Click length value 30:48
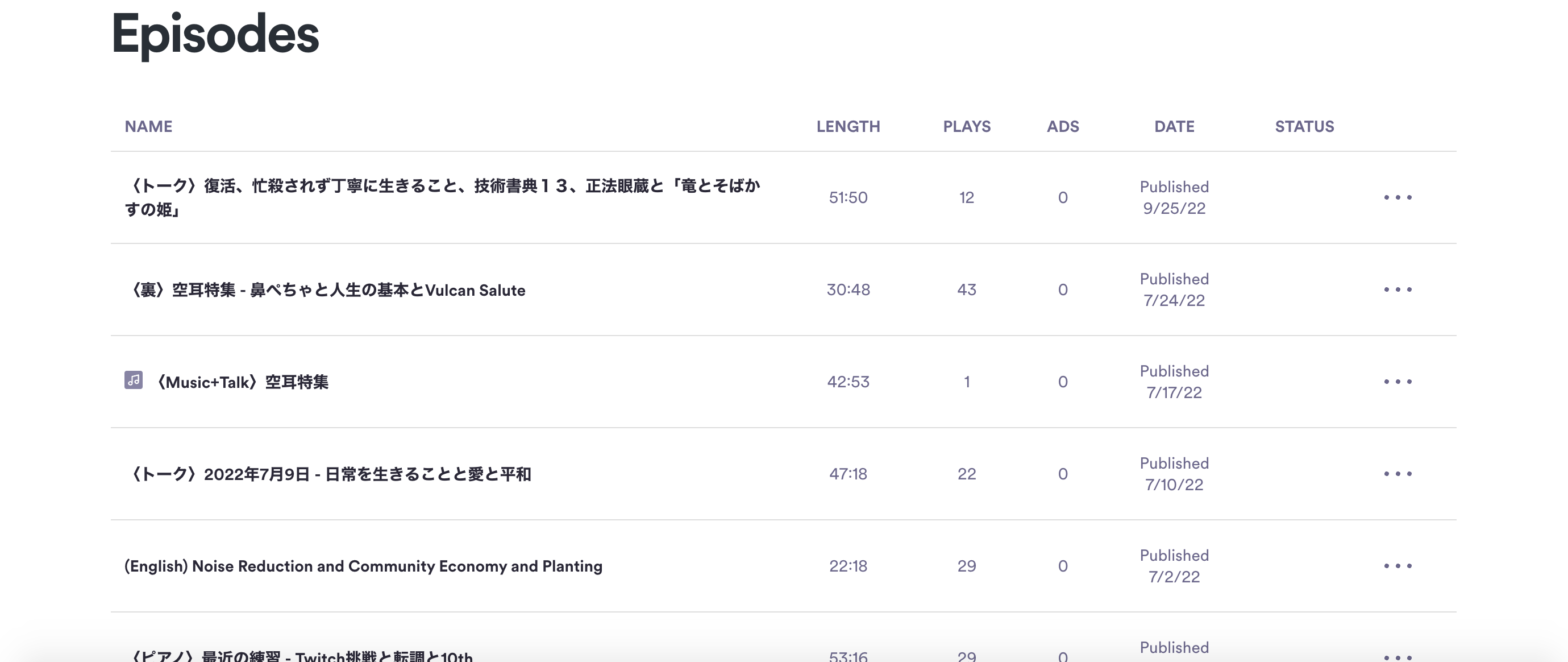Image resolution: width=1568 pixels, height=662 pixels. pos(848,289)
